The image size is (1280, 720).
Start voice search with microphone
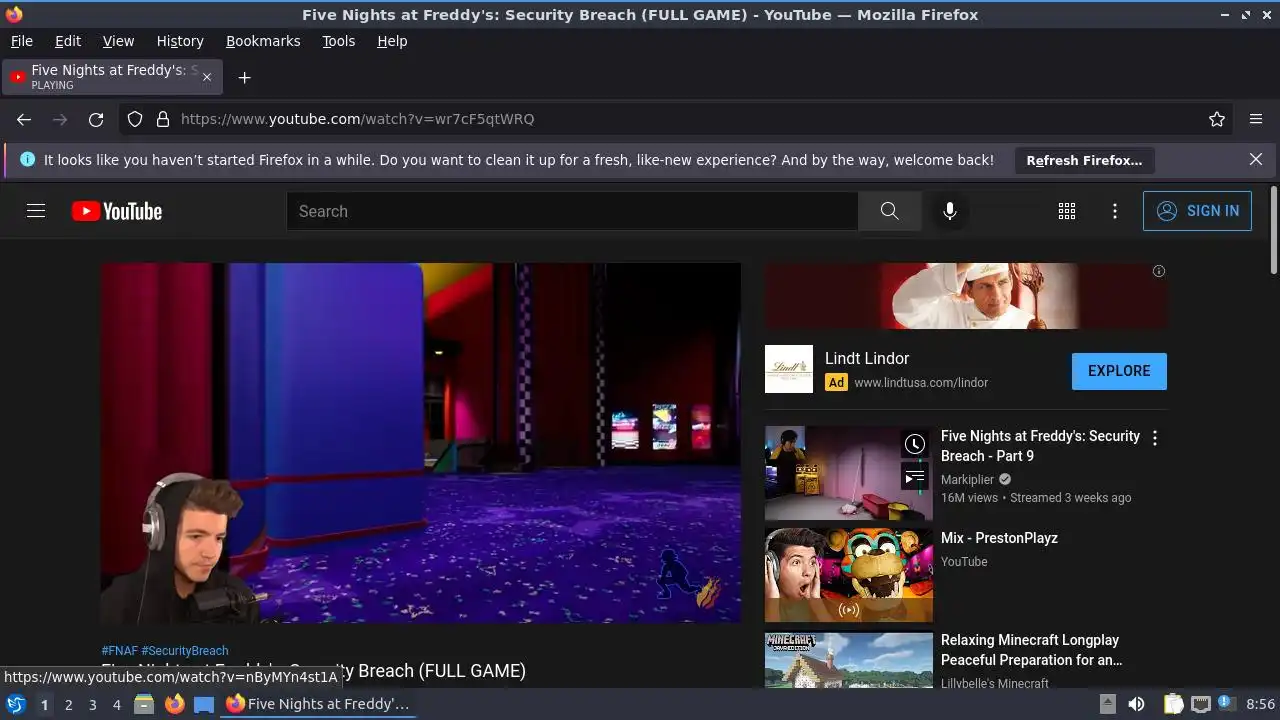coord(950,211)
